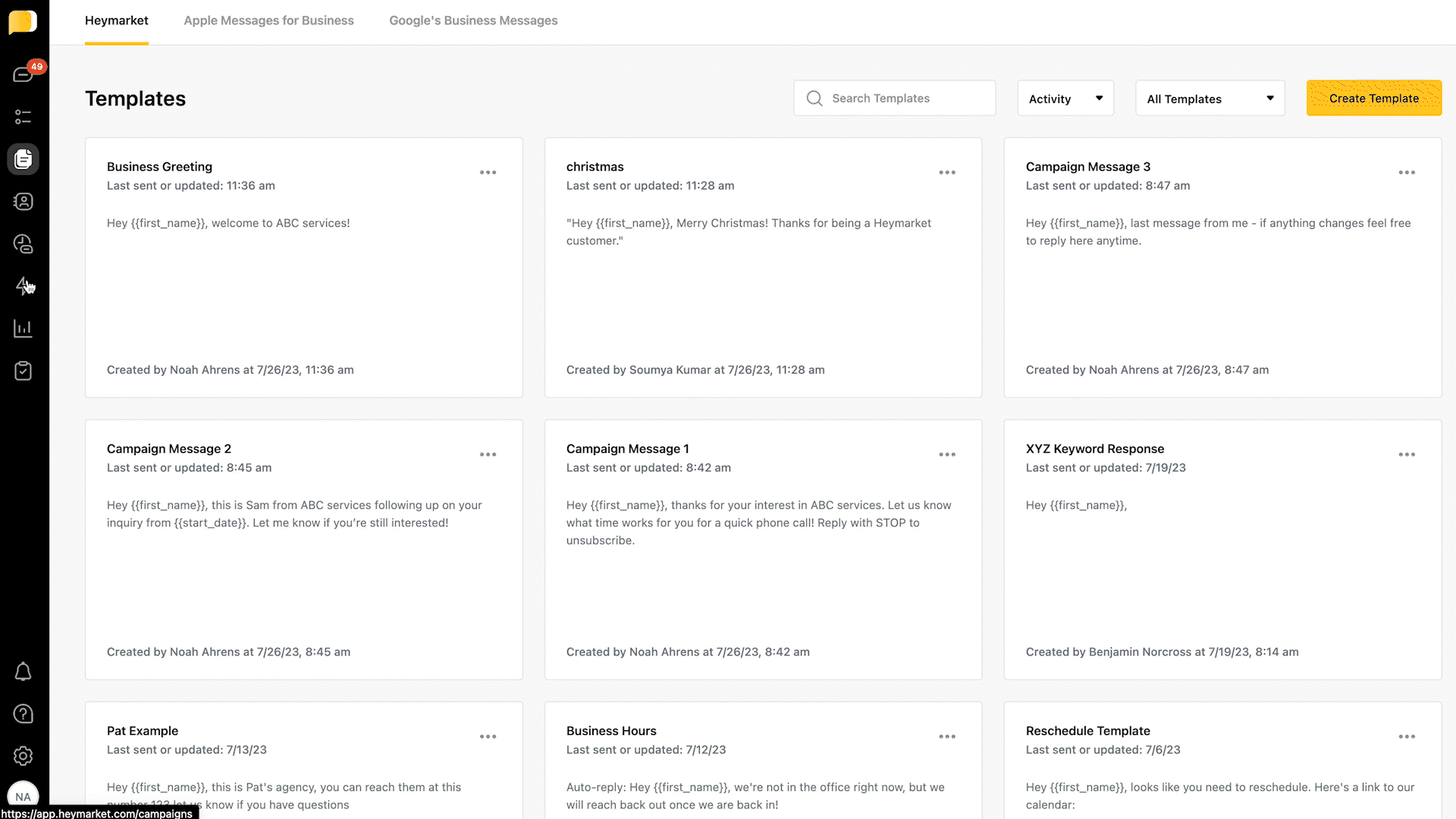Open the XYZ Keyword Response template card

click(x=1221, y=549)
